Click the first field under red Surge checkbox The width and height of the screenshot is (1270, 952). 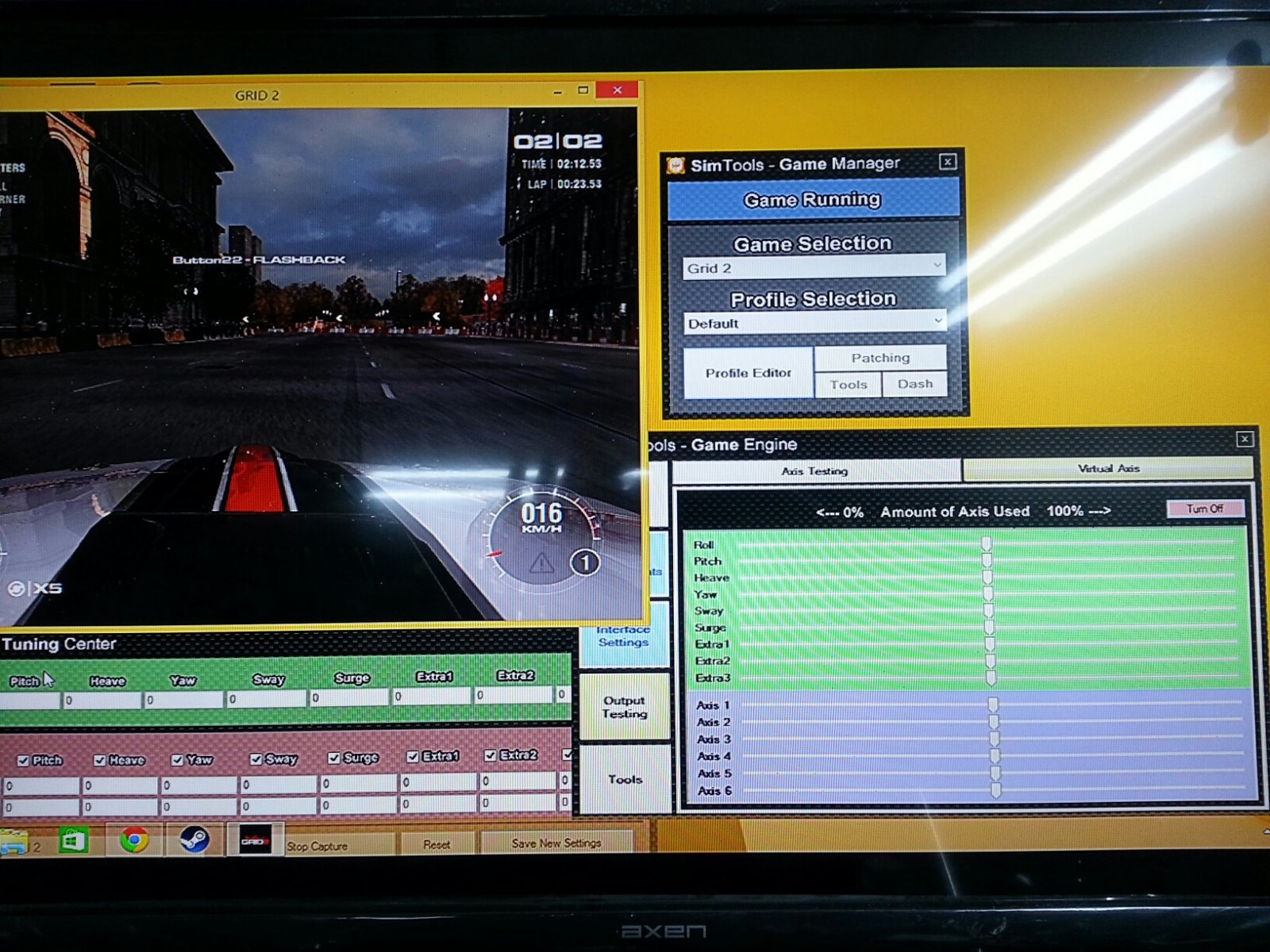pos(358,782)
